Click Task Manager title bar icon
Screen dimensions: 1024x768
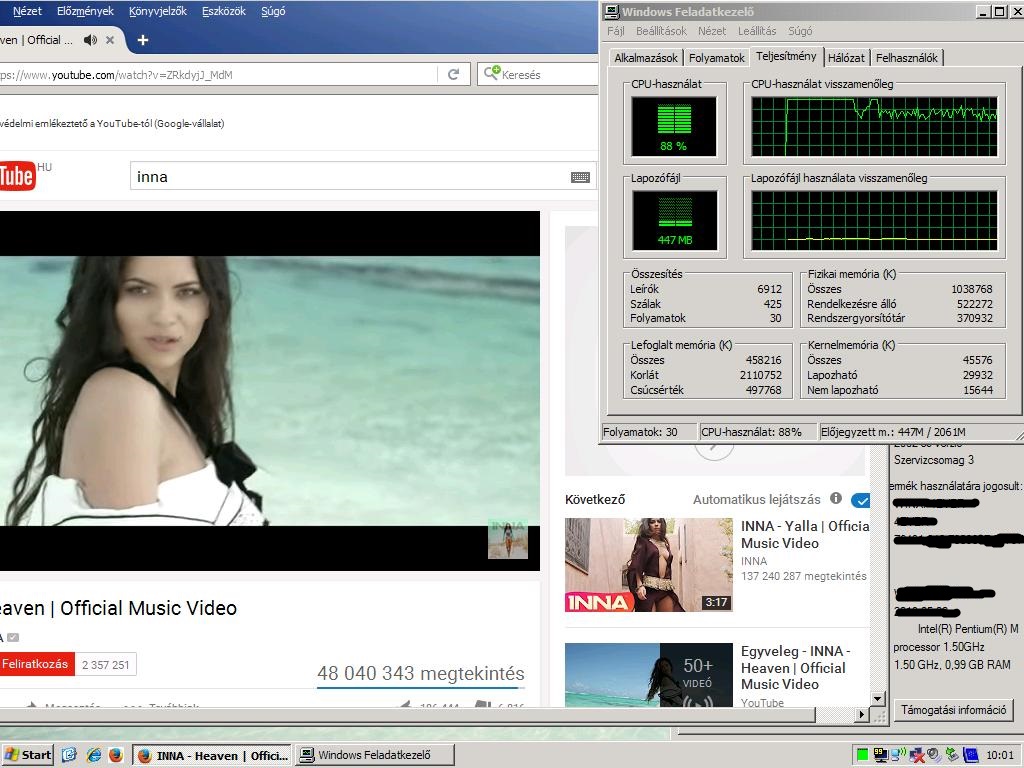[612, 11]
